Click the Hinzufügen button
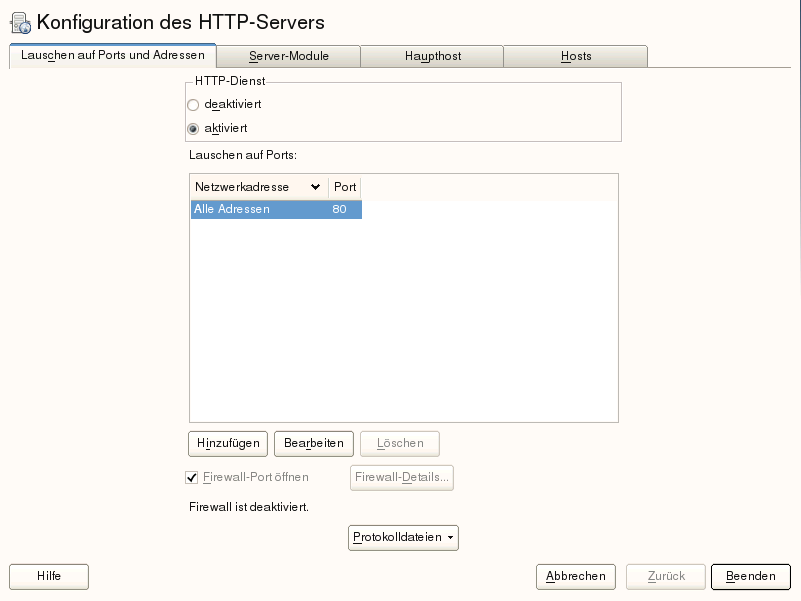This screenshot has height=601, width=801. pyautogui.click(x=228, y=443)
